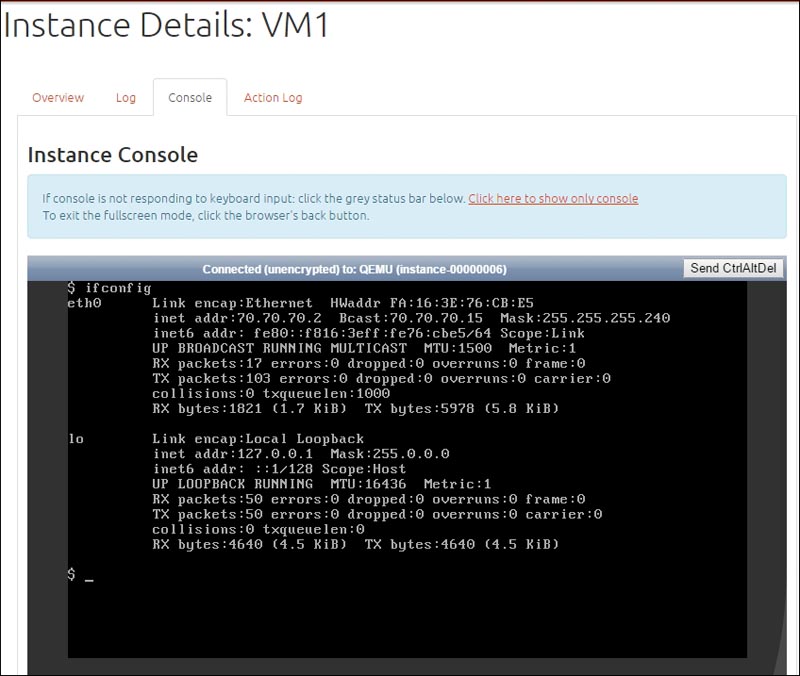800x676 pixels.
Task: Click 'inet6 addr: ::1/128 Scope:Host' line
Action: (279, 469)
